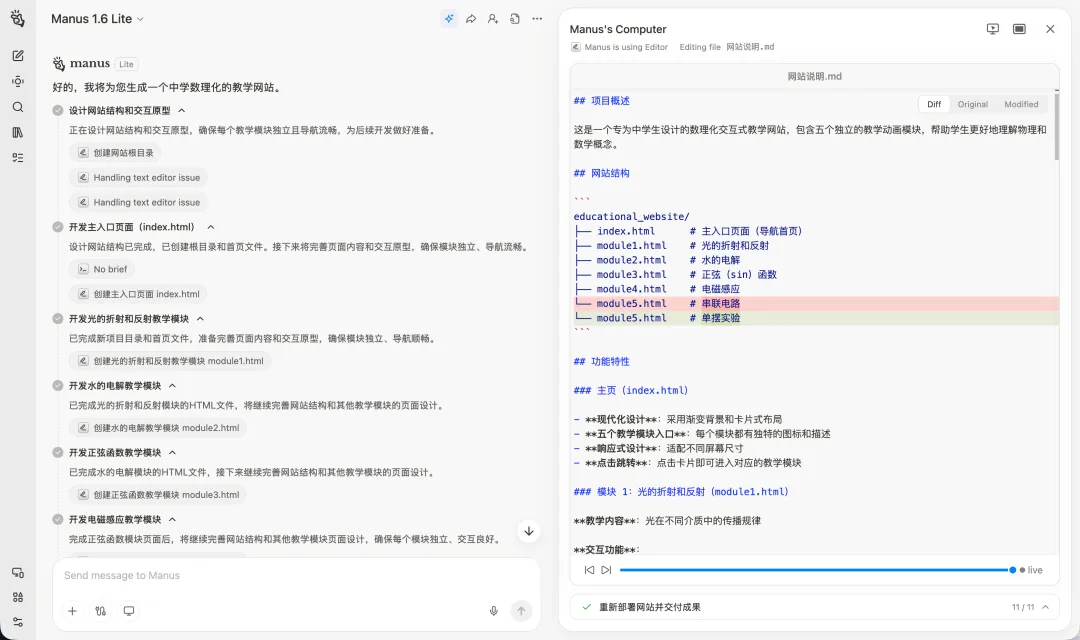
Task: Click the plus attachment button in message box
Action: [72, 610]
